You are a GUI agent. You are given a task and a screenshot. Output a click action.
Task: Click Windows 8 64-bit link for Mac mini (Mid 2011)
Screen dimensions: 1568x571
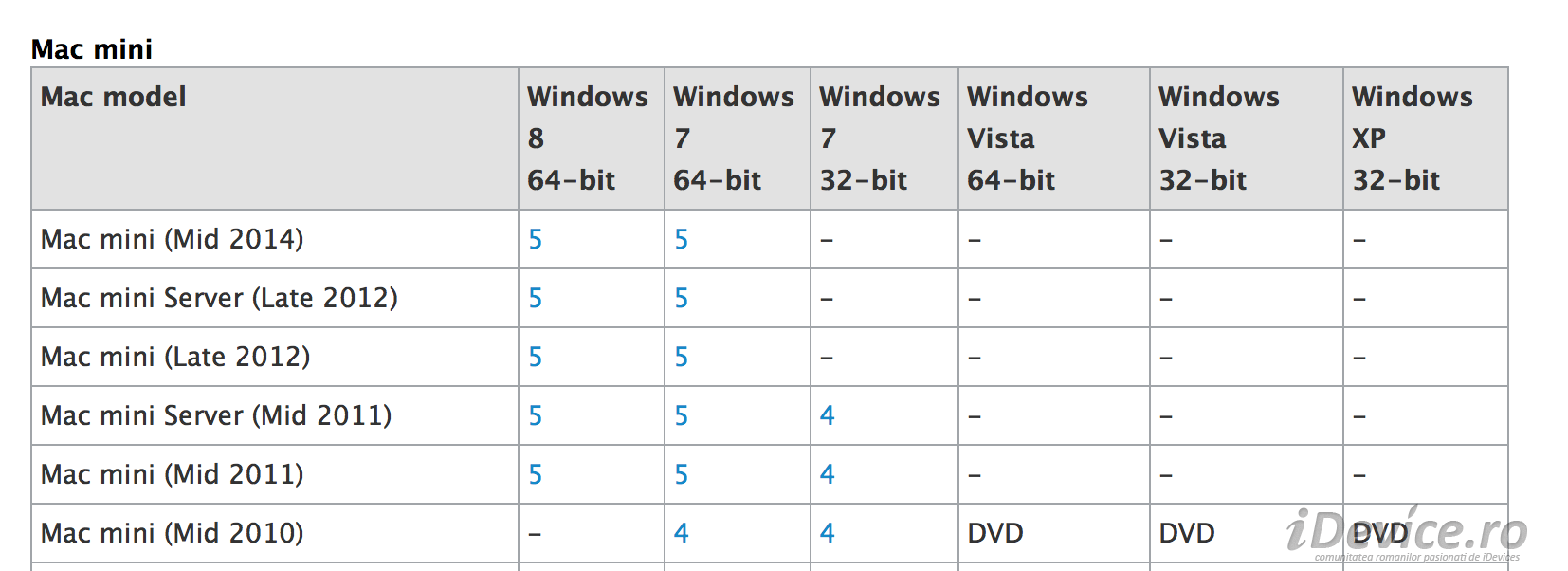point(536,475)
